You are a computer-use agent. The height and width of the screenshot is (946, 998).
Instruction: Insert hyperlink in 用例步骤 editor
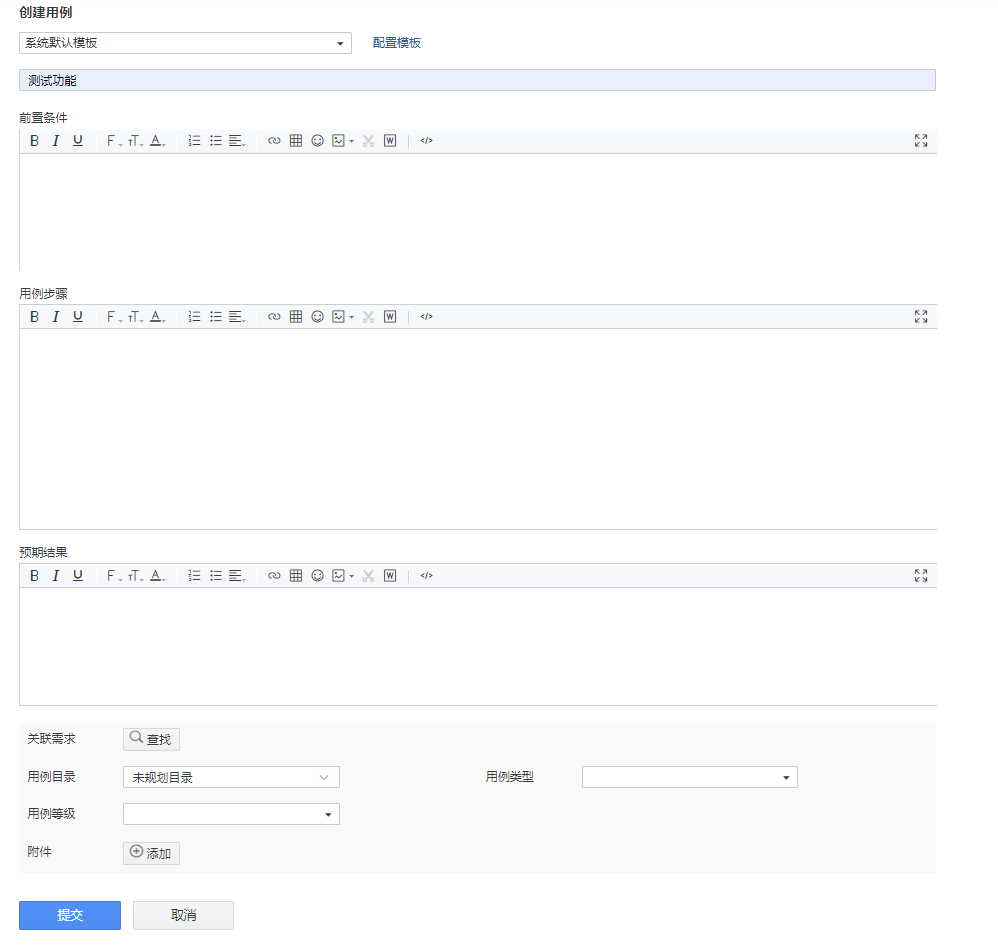click(274, 316)
